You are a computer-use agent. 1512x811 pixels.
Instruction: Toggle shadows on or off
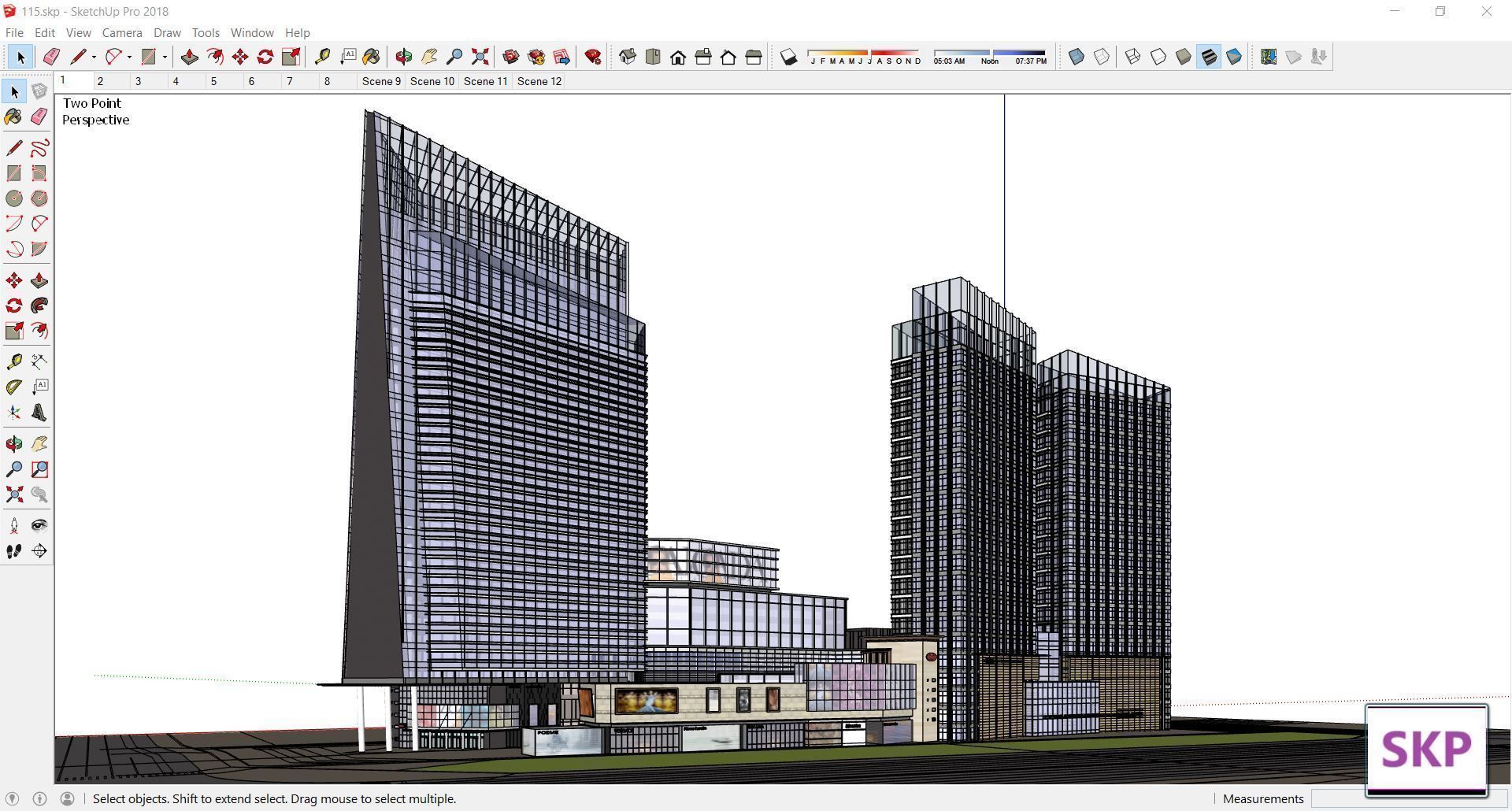tap(788, 57)
